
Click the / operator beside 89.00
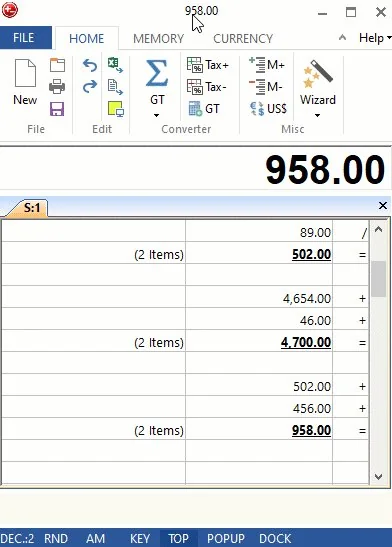tap(364, 233)
